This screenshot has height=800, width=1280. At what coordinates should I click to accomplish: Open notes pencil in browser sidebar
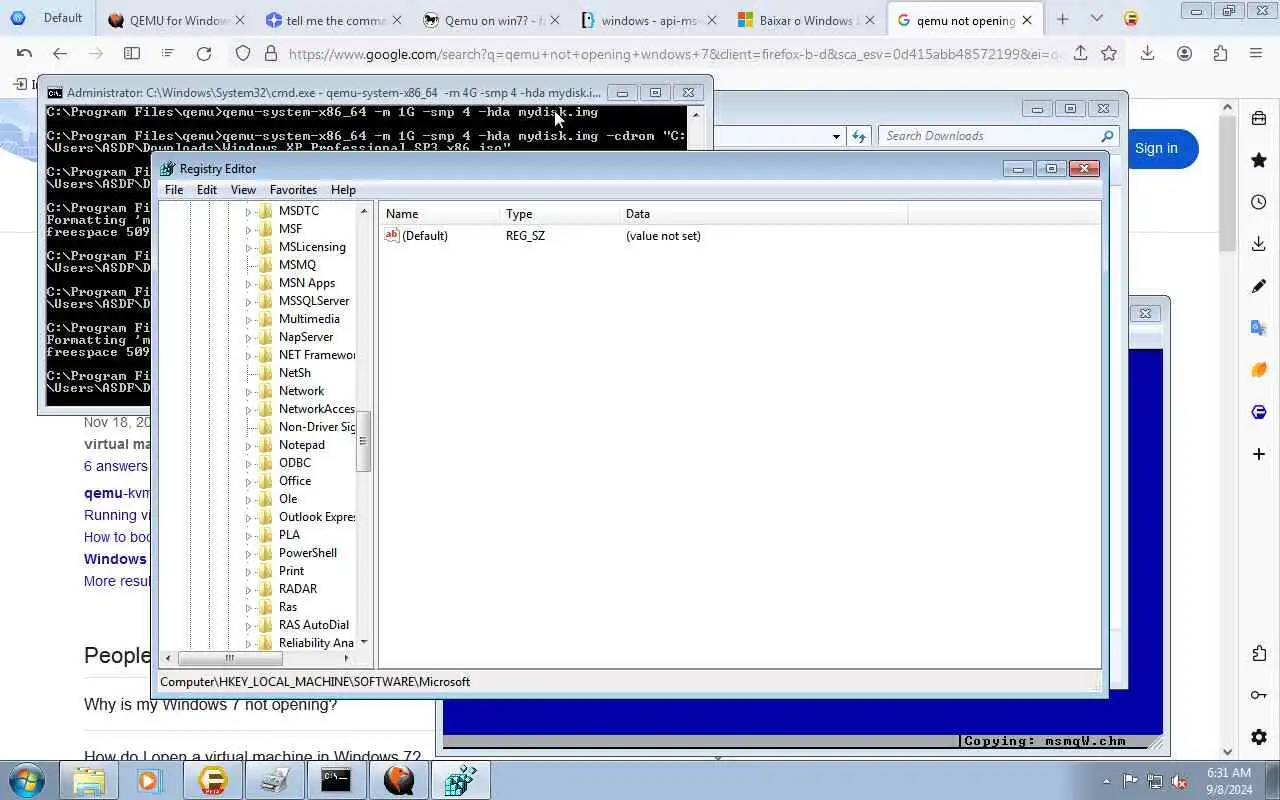(1259, 286)
